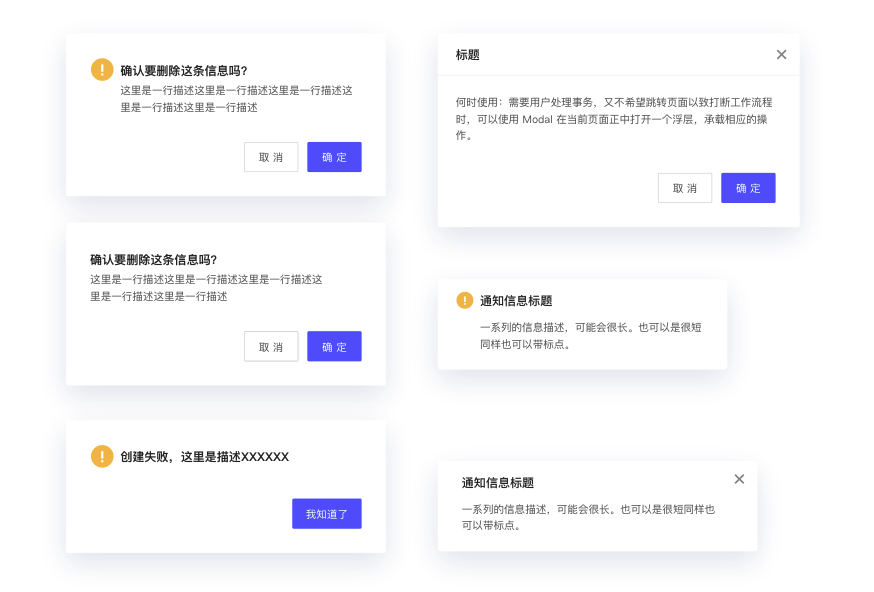874x592 pixels.
Task: Click description text in notification with close X
Action: [x=588, y=516]
